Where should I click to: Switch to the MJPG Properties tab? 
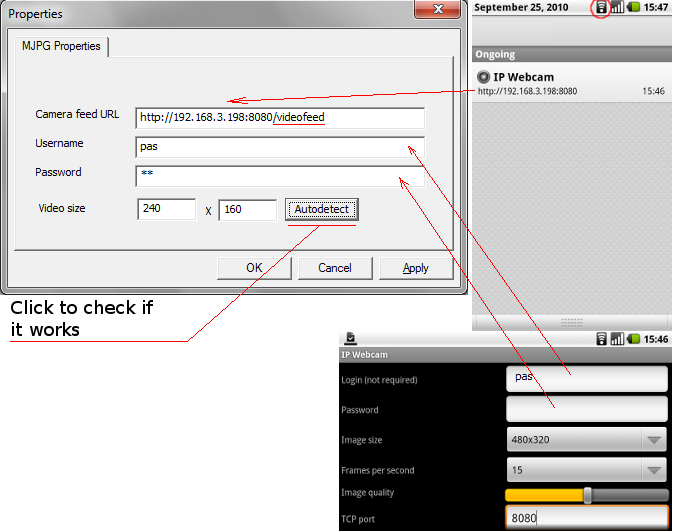[x=63, y=46]
